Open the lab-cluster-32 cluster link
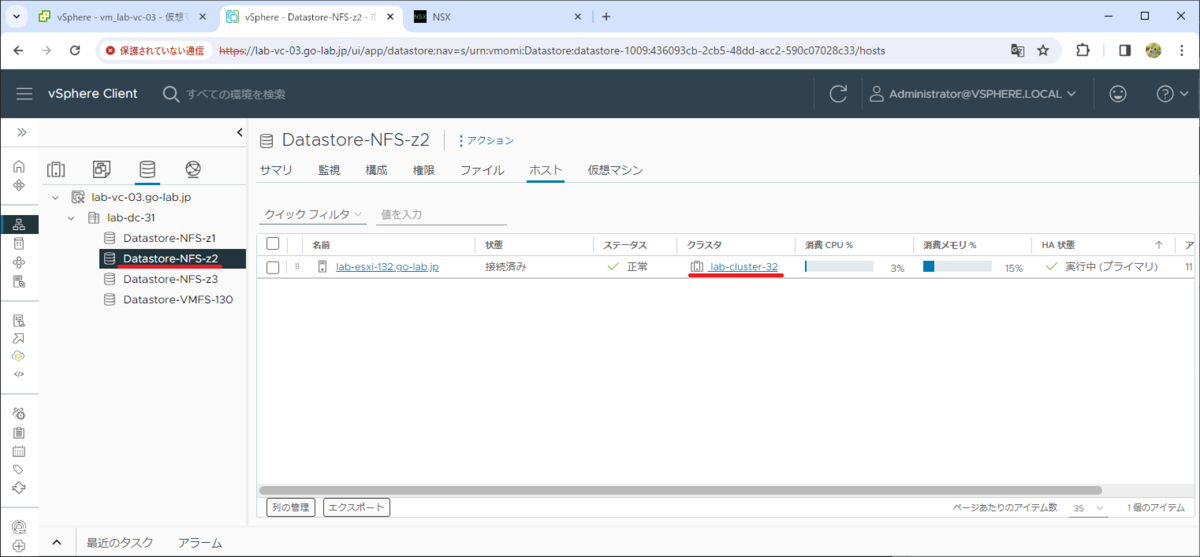The height and width of the screenshot is (557, 1200). click(x=743, y=267)
